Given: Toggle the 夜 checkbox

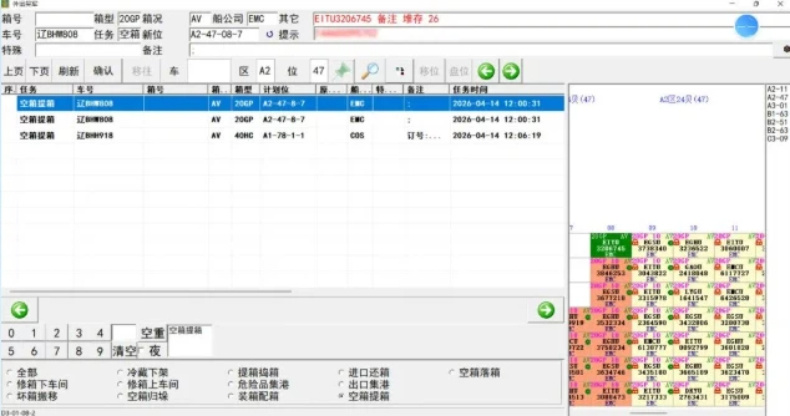Looking at the screenshot, I should coord(150,351).
